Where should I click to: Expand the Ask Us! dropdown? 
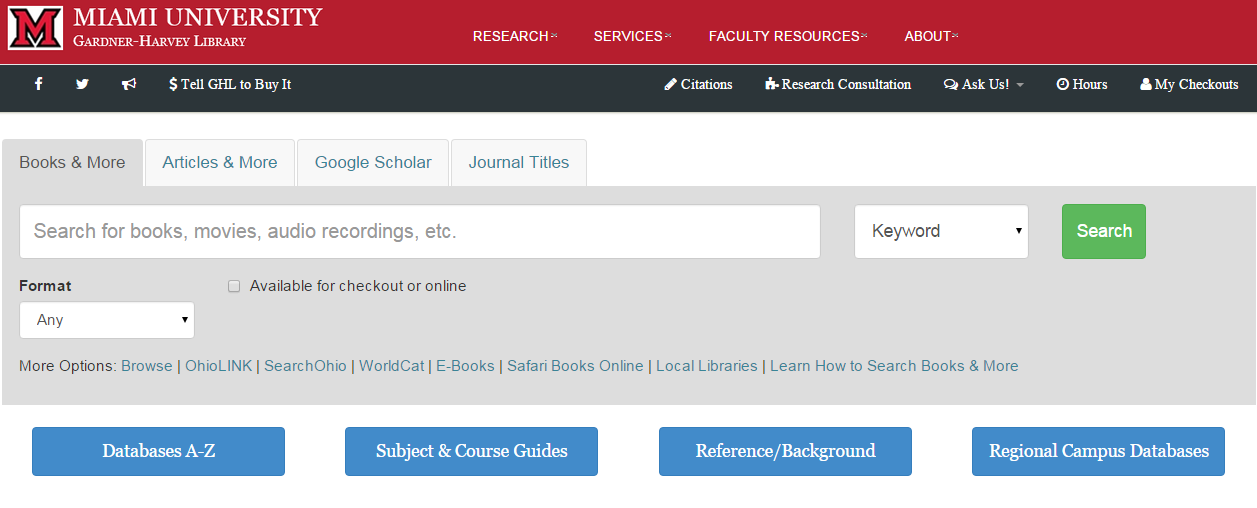(984, 84)
